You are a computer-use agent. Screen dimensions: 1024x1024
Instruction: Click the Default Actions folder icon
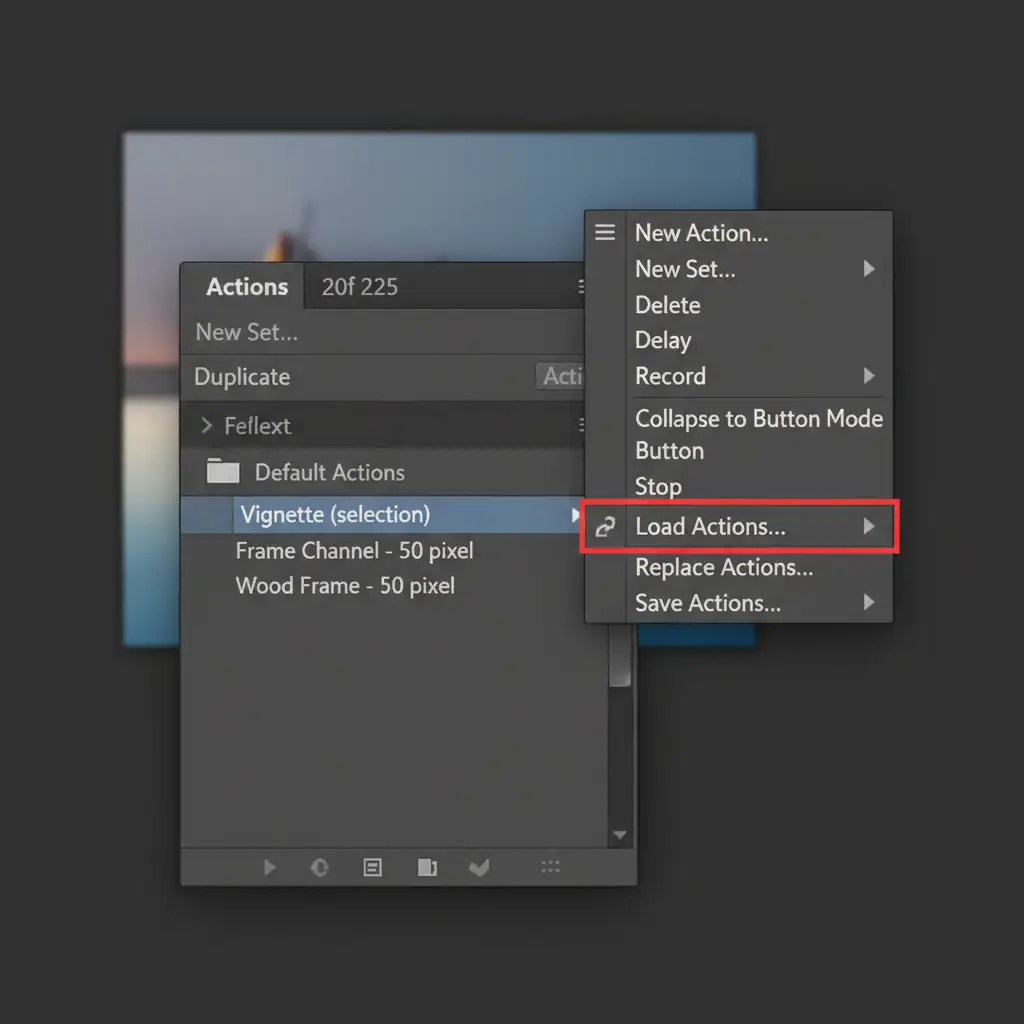[223, 472]
